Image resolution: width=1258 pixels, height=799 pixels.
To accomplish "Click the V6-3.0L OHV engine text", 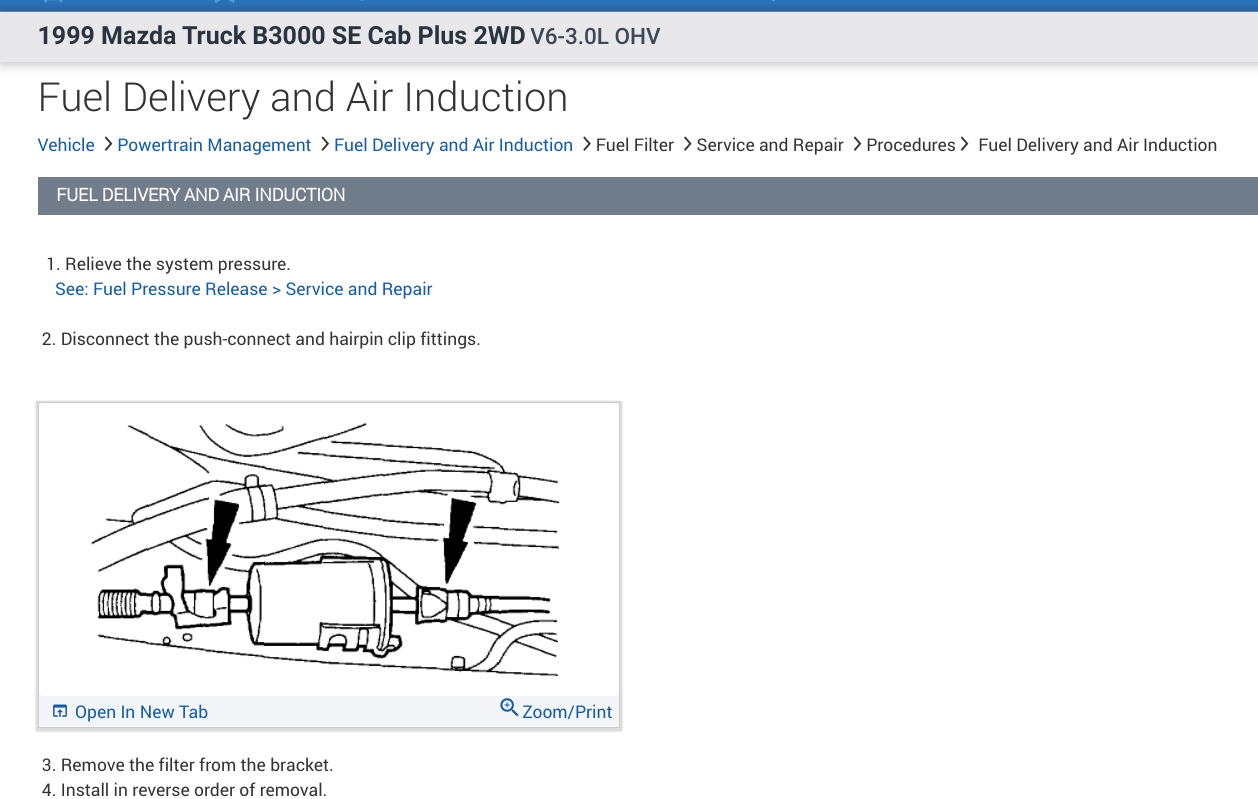I will click(595, 37).
